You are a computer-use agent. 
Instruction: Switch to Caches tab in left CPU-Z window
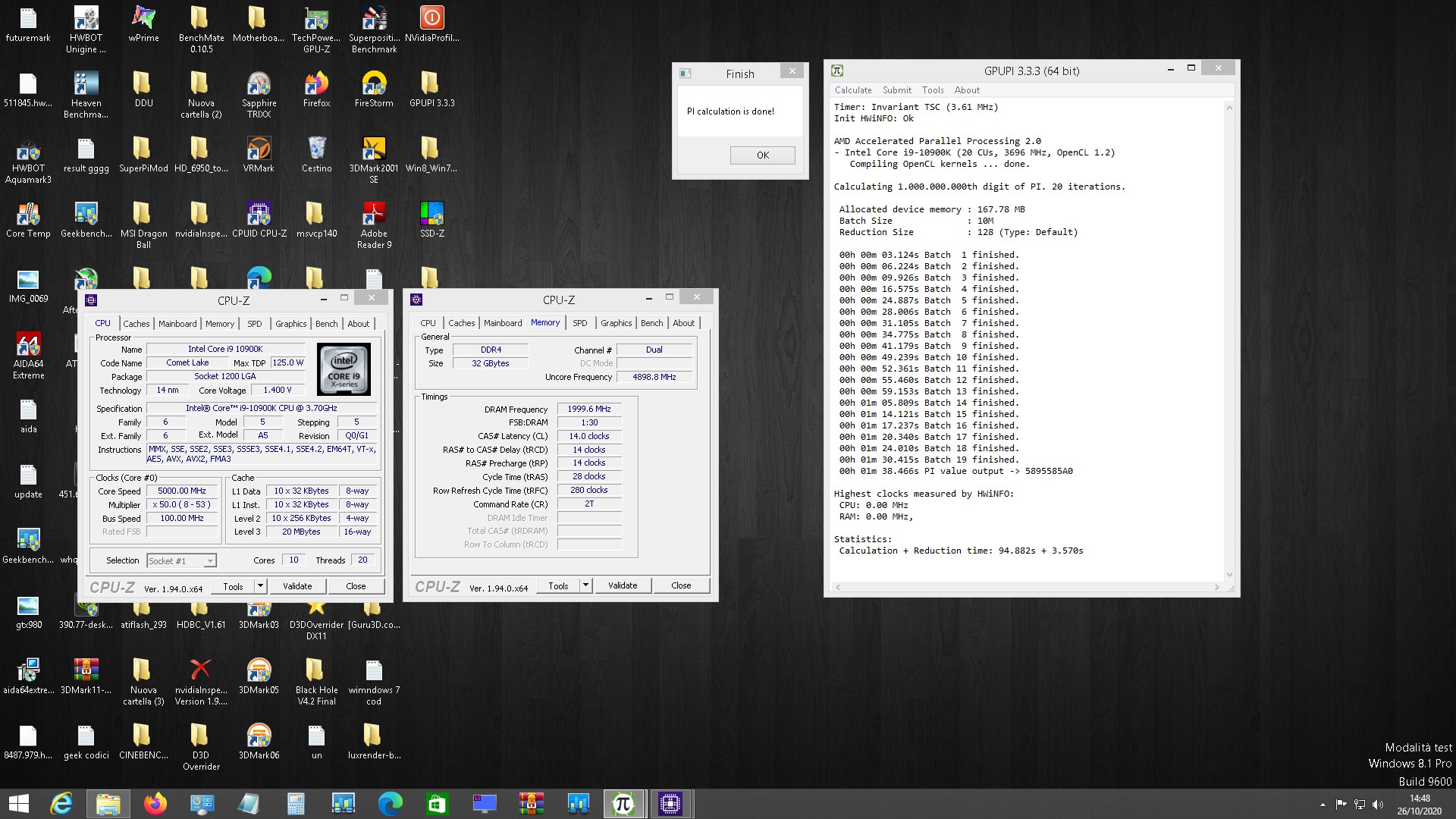tap(136, 324)
